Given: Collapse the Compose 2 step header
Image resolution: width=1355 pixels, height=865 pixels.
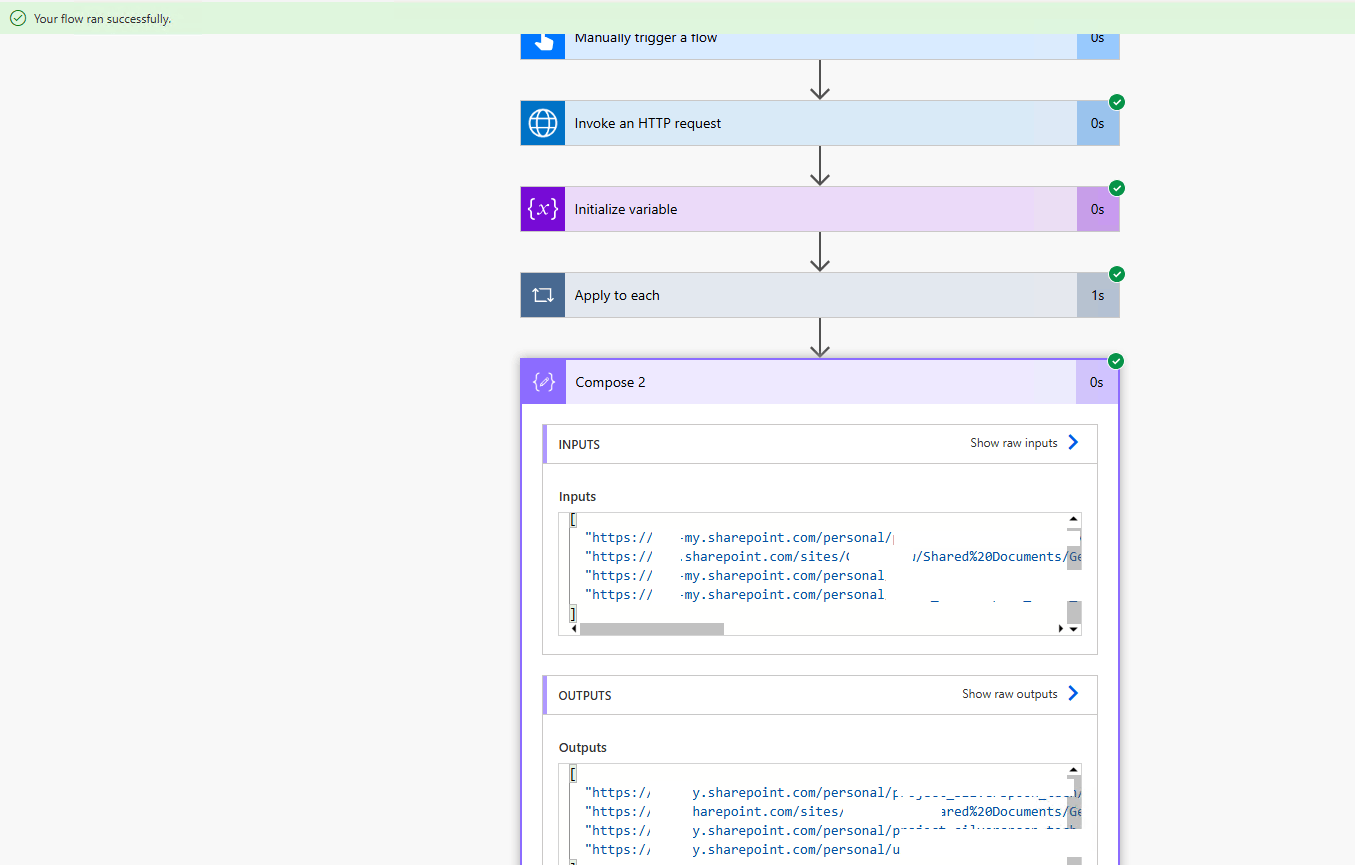Looking at the screenshot, I should click(820, 382).
